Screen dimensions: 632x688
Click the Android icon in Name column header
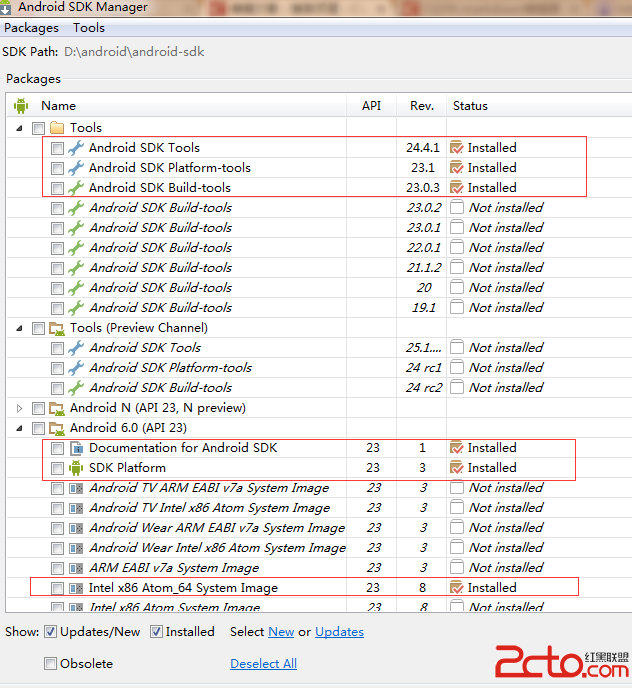tap(21, 105)
